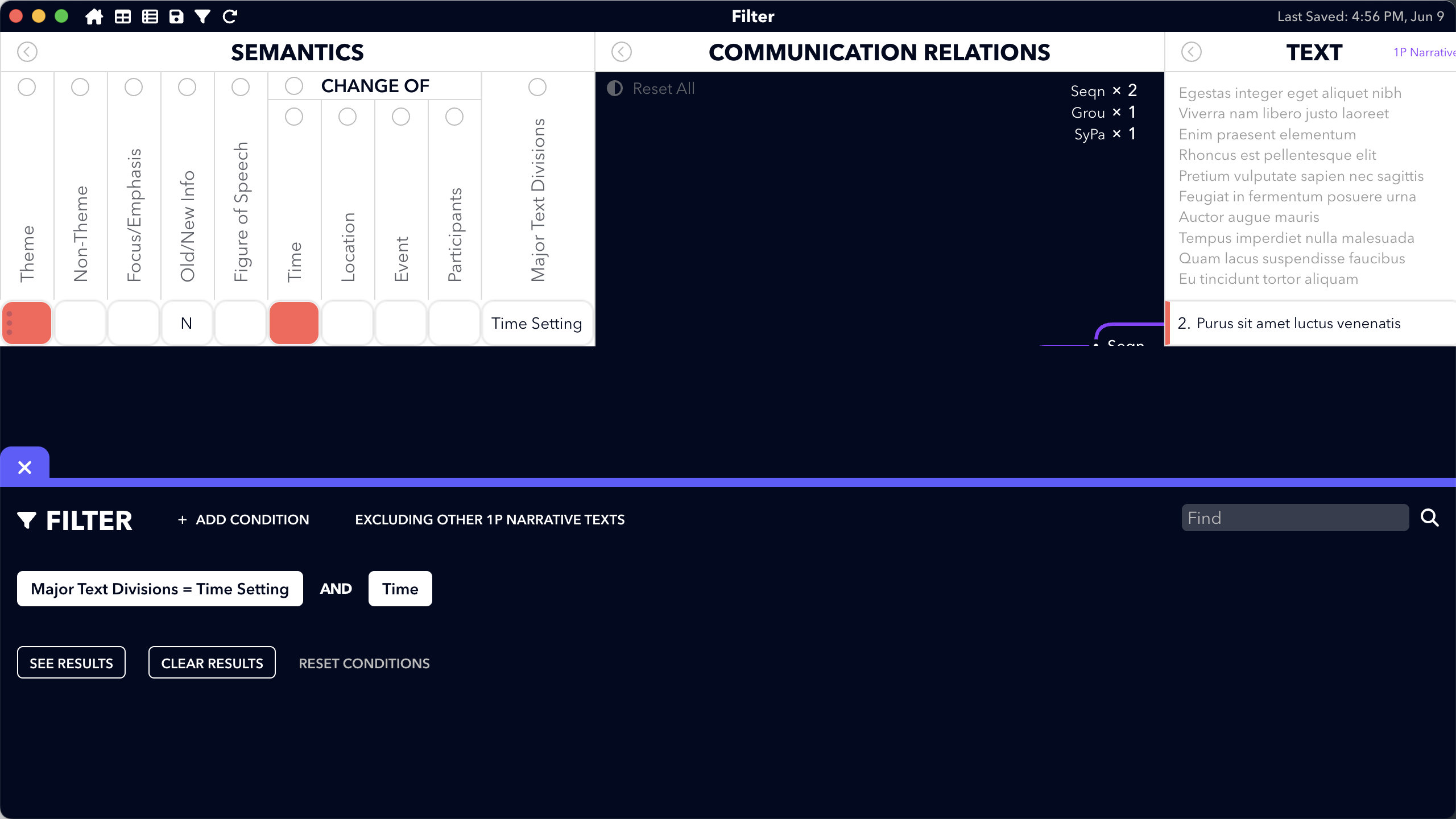Screen dimensions: 1456x819
Task: Click the red Theme cell swatch
Action: pyautogui.click(x=27, y=323)
